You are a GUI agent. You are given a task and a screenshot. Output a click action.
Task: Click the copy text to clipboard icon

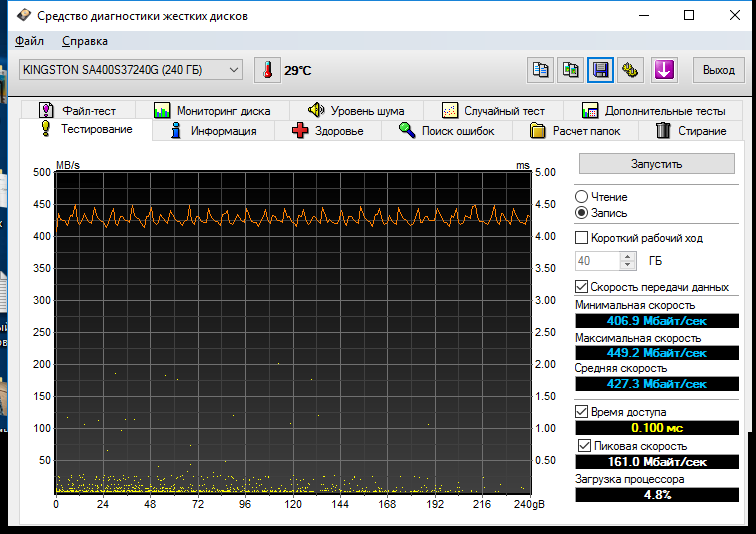(x=540, y=70)
